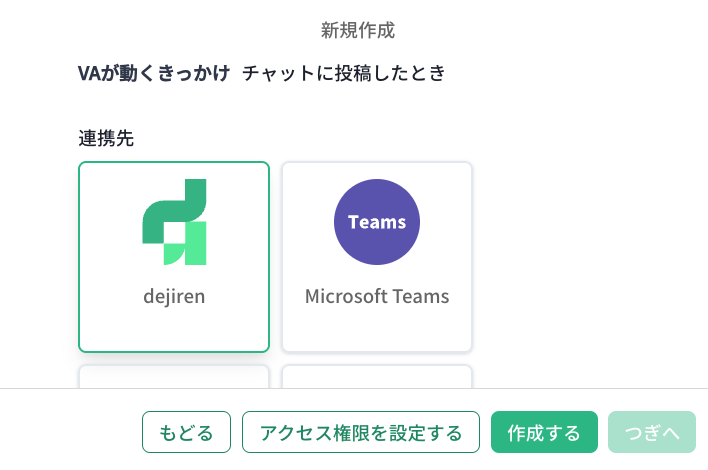
Task: Click the チャットに投稿したとき trigger text
Action: pyautogui.click(x=344, y=73)
